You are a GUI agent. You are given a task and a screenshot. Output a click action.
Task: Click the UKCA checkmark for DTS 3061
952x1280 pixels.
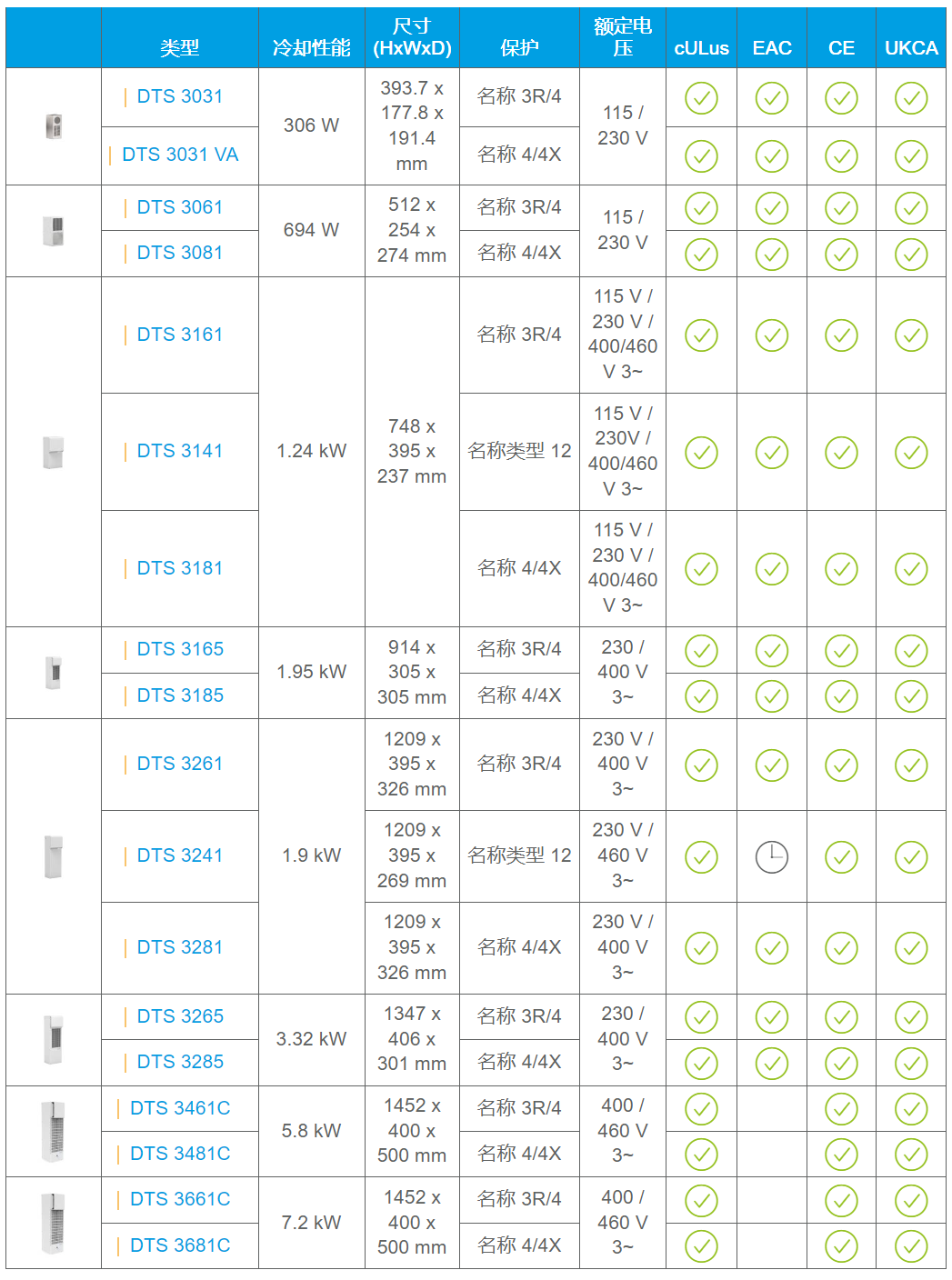911,208
